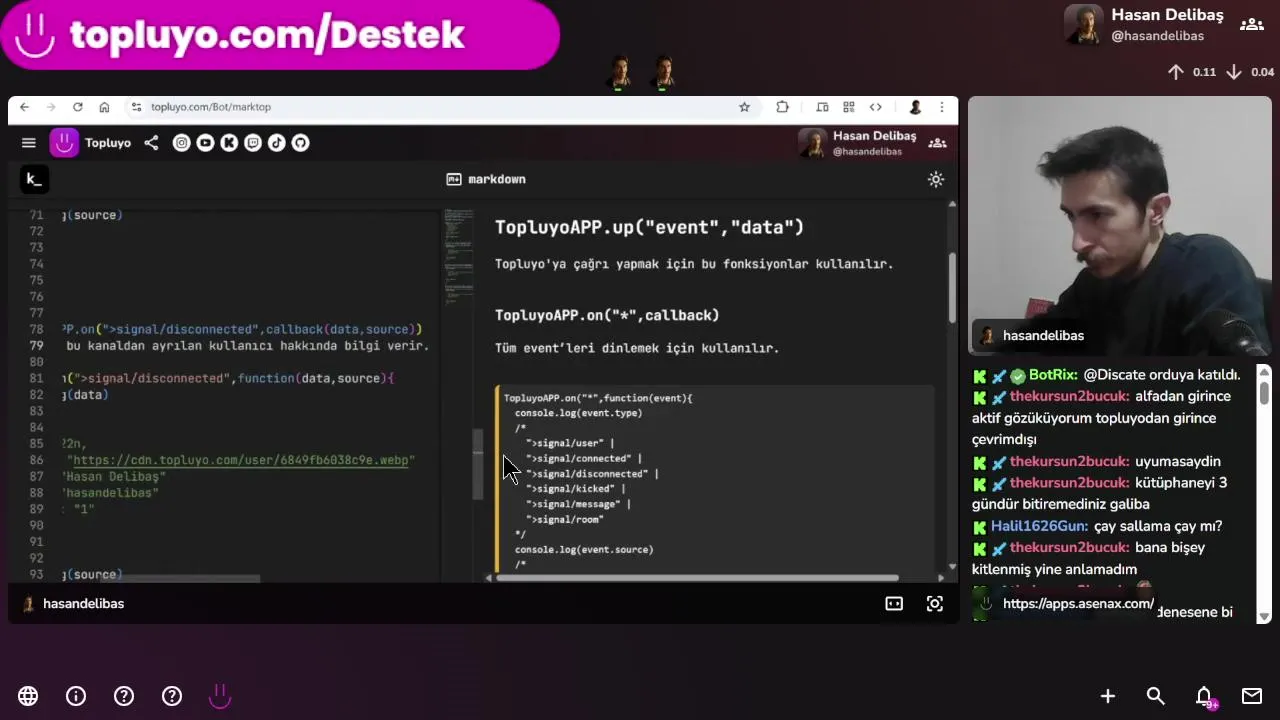Click the code minimap thumbnail
Screen dimensions: 1280x720
(459, 255)
